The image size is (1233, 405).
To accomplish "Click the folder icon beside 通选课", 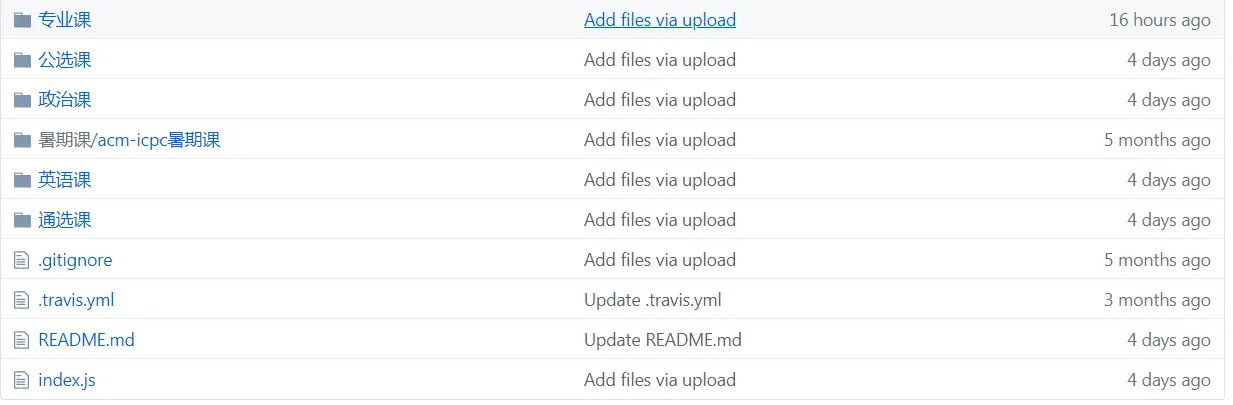I will (x=22, y=220).
